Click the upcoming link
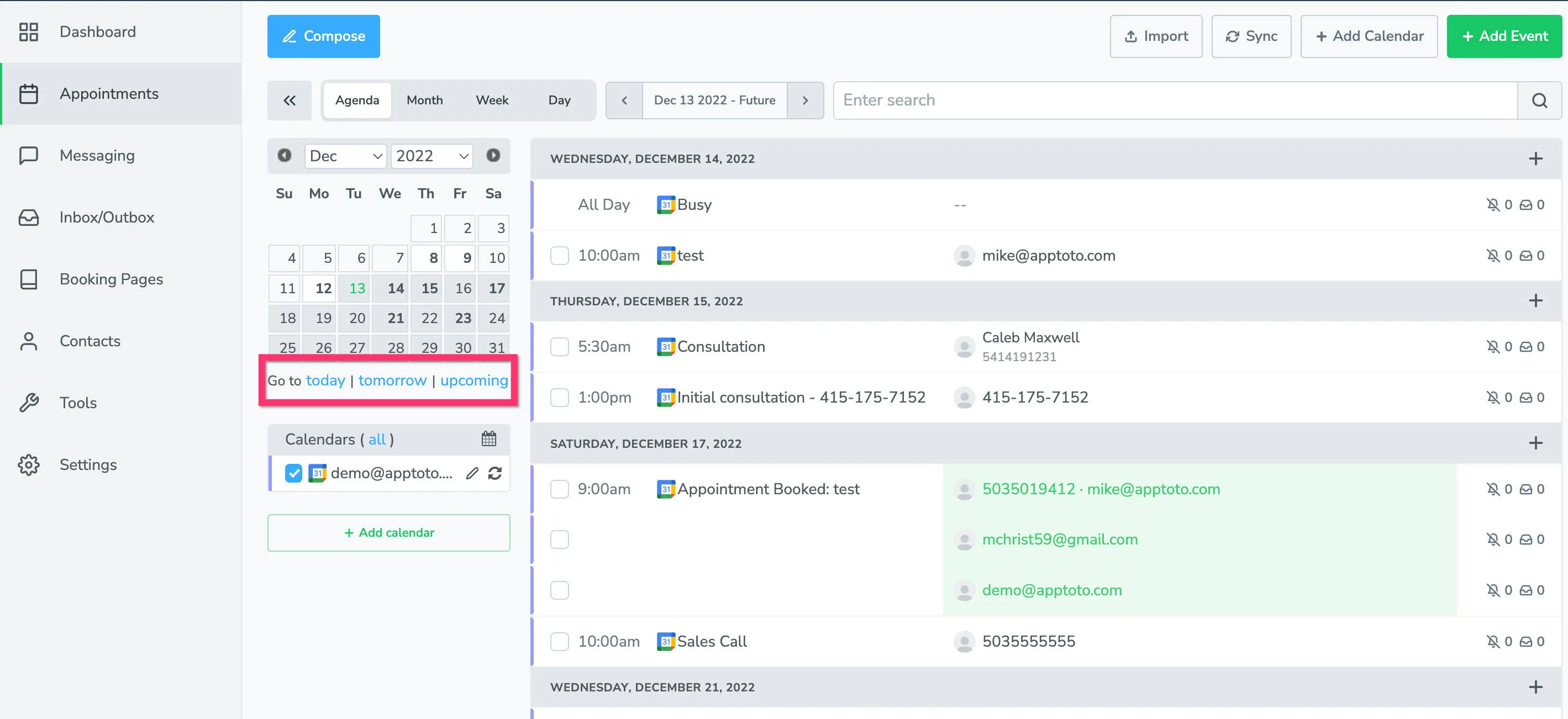1568x719 pixels. click(x=473, y=380)
